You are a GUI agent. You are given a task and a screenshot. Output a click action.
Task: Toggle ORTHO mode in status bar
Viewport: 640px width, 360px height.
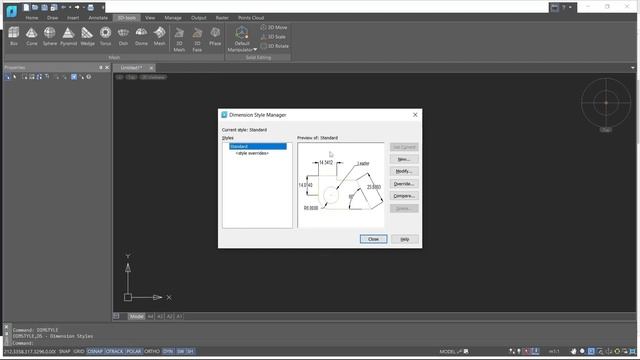click(x=152, y=351)
